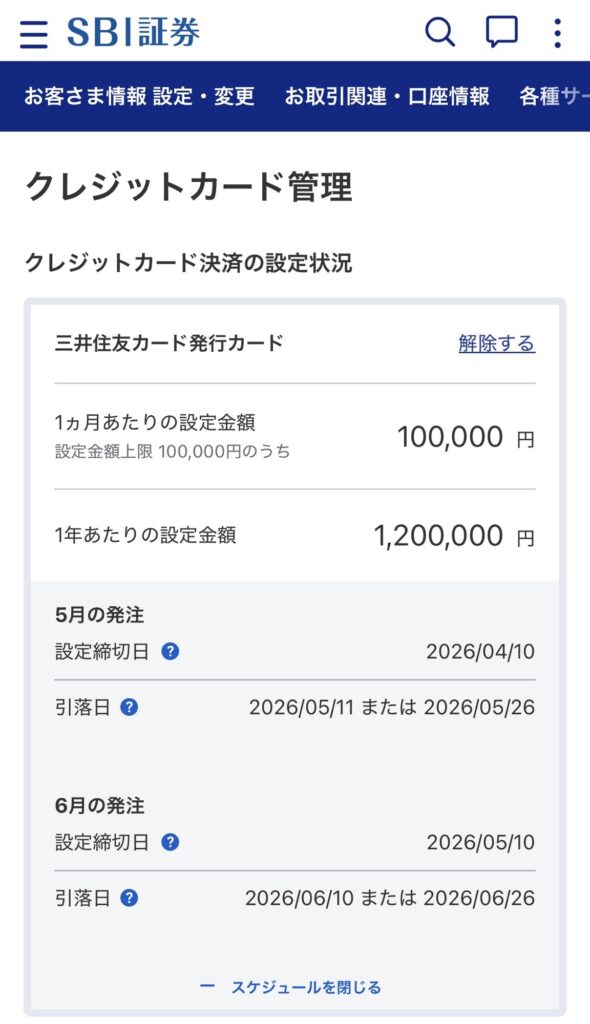Screen dimensions: 590x1024
Task: Click the 解除する link
Action: (496, 341)
